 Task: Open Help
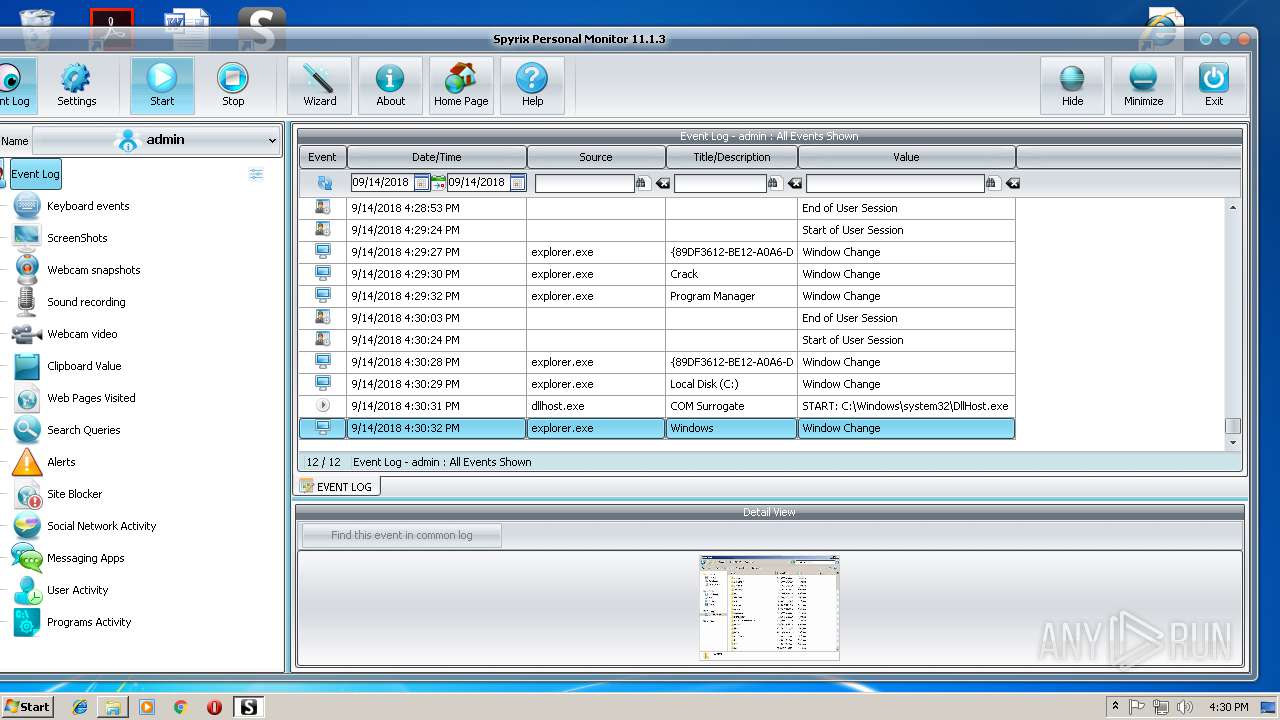(532, 85)
